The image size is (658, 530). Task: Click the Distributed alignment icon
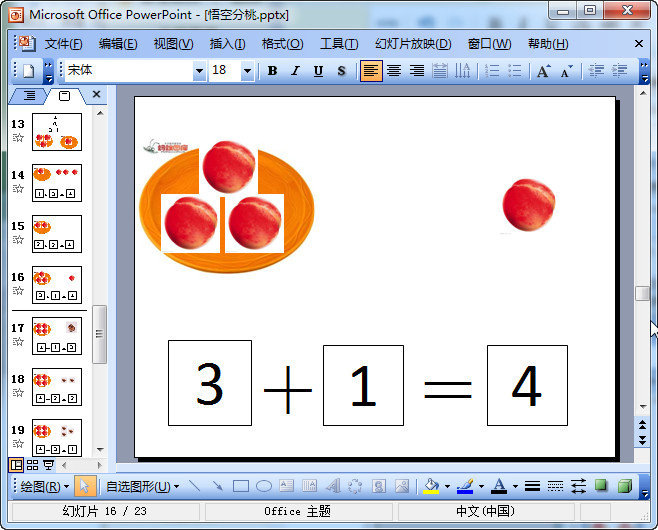click(439, 71)
